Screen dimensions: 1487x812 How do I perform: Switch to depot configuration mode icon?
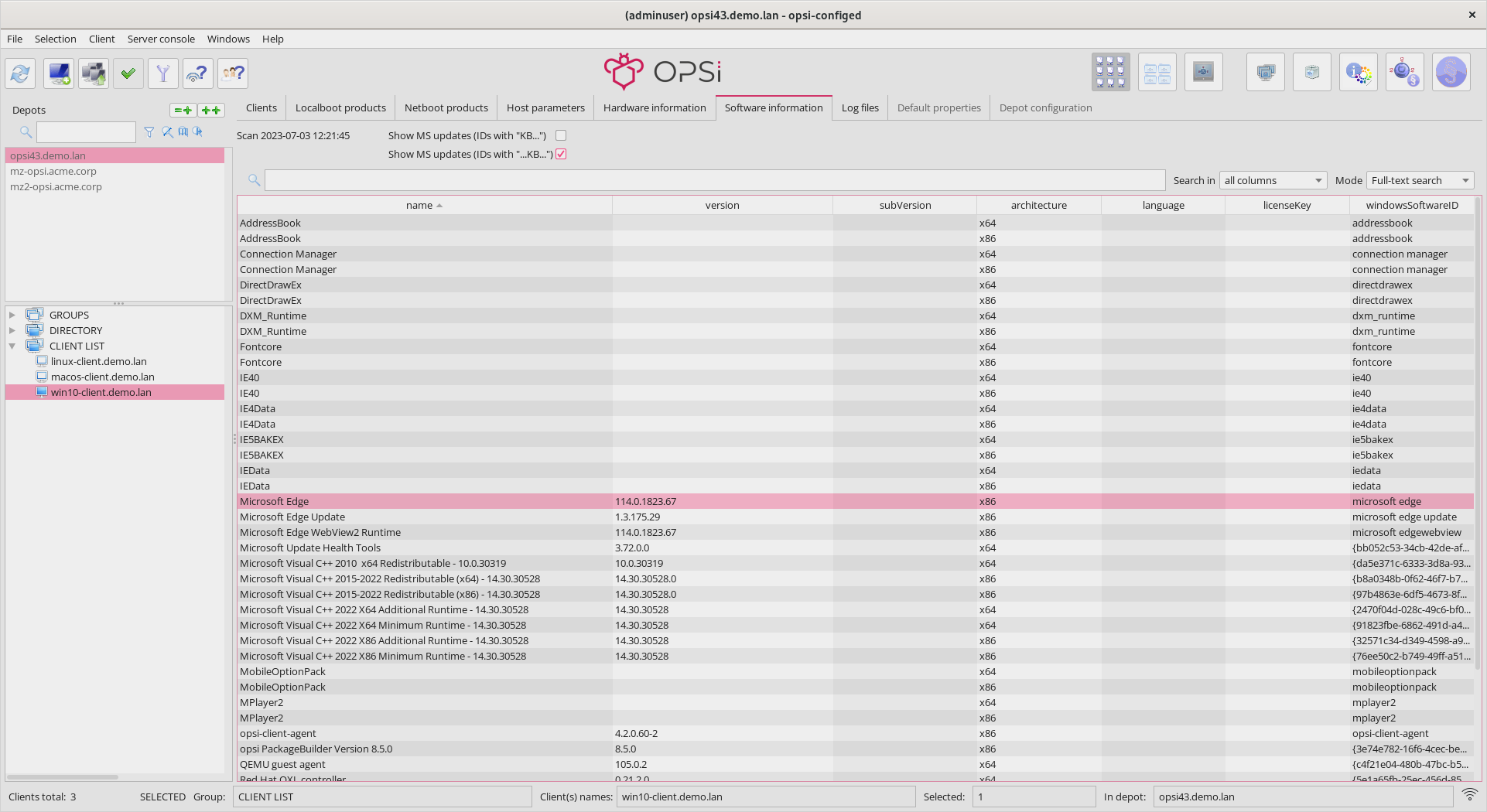(1157, 72)
